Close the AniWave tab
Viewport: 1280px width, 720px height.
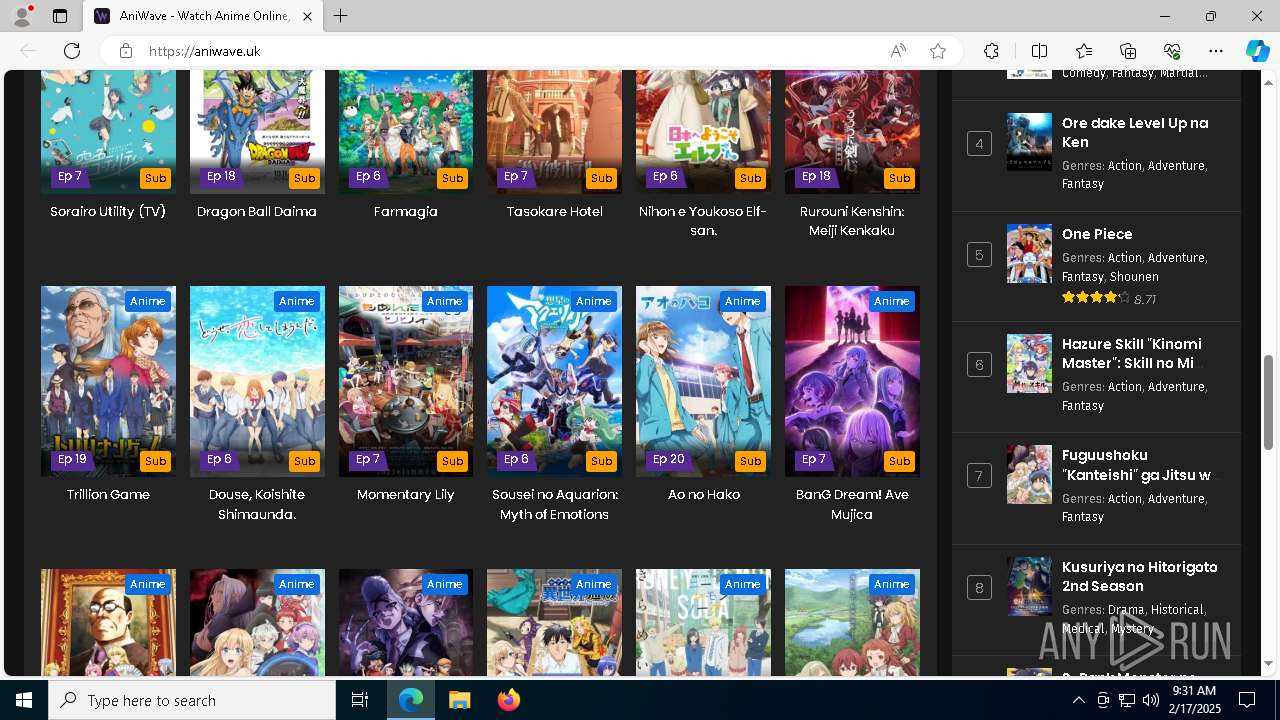pos(308,16)
